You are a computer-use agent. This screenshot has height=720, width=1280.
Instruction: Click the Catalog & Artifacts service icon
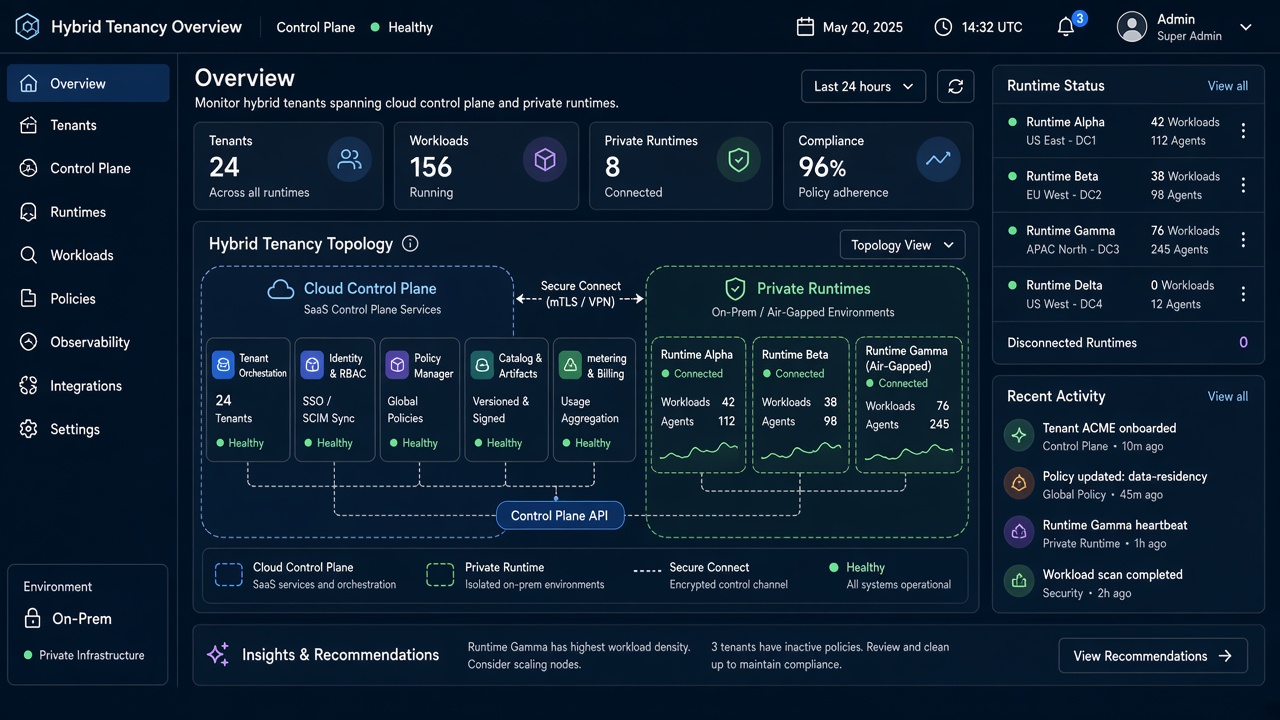tap(483, 365)
